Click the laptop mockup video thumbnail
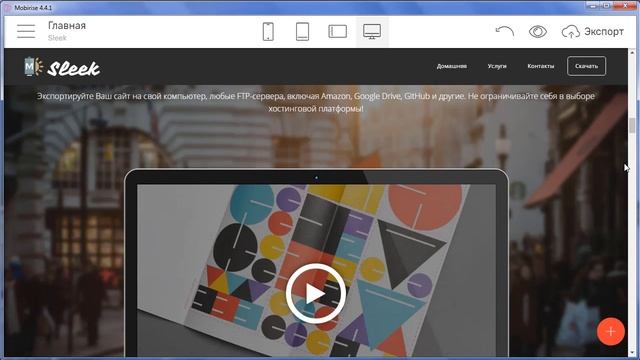The image size is (640, 360). coord(316,270)
